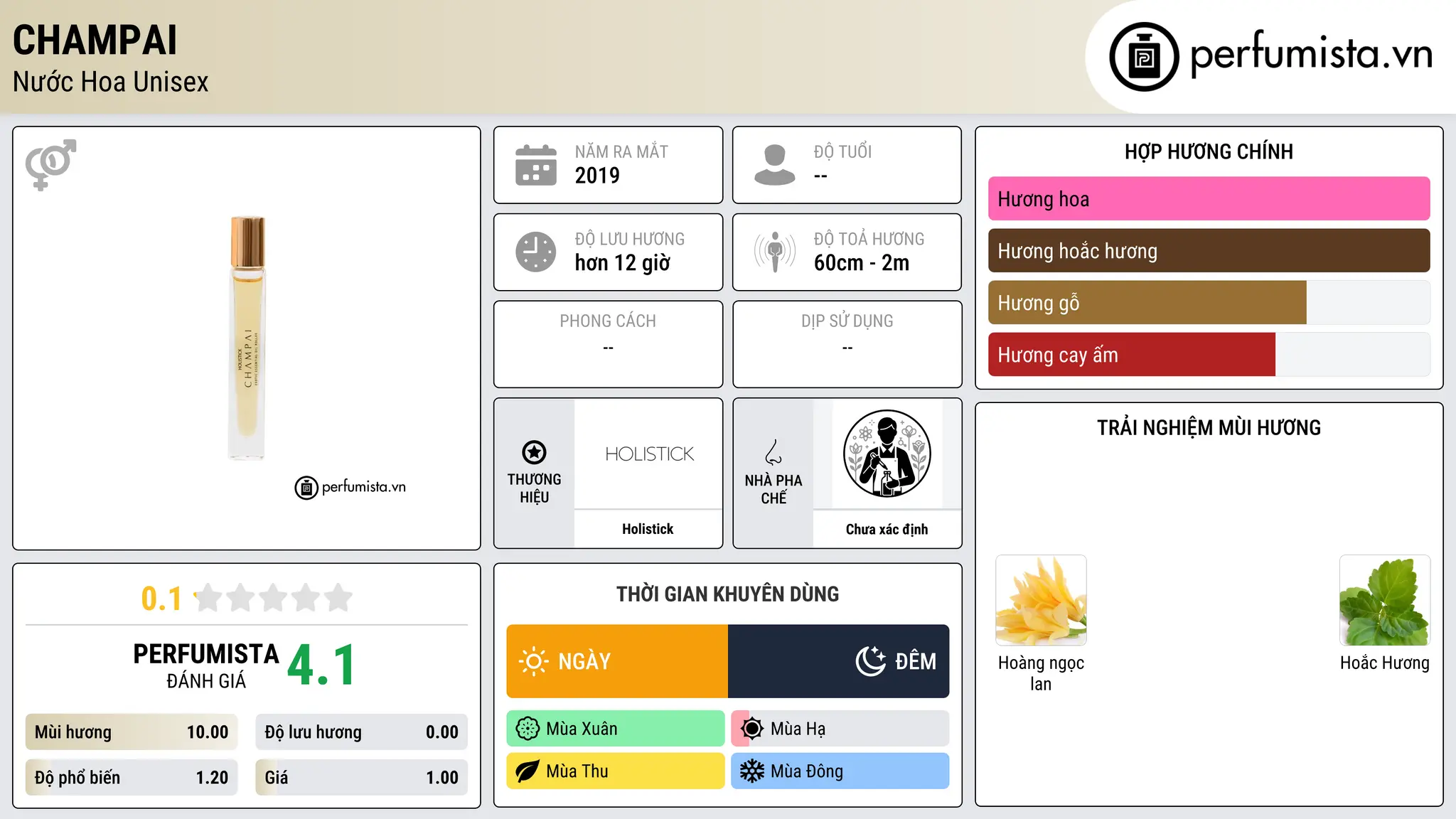This screenshot has width=1456, height=819.
Task: Click the moon icon in the Đêm panel
Action: coord(870,661)
